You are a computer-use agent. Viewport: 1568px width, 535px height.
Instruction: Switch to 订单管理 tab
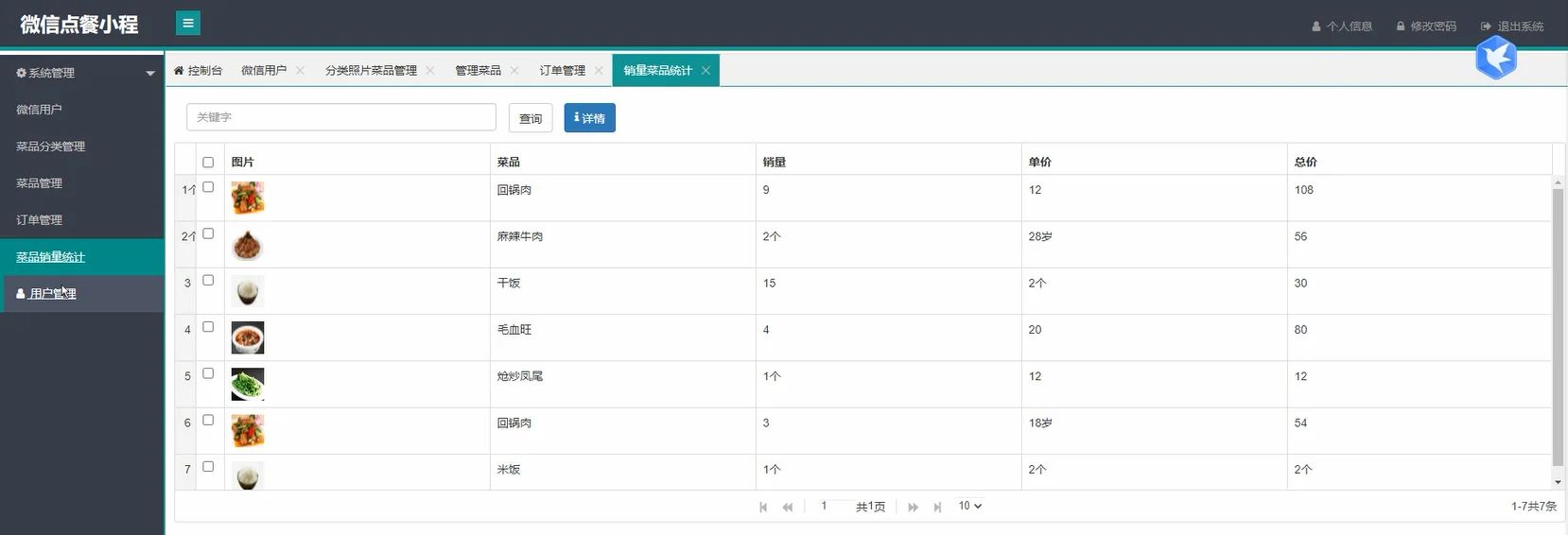tap(563, 70)
